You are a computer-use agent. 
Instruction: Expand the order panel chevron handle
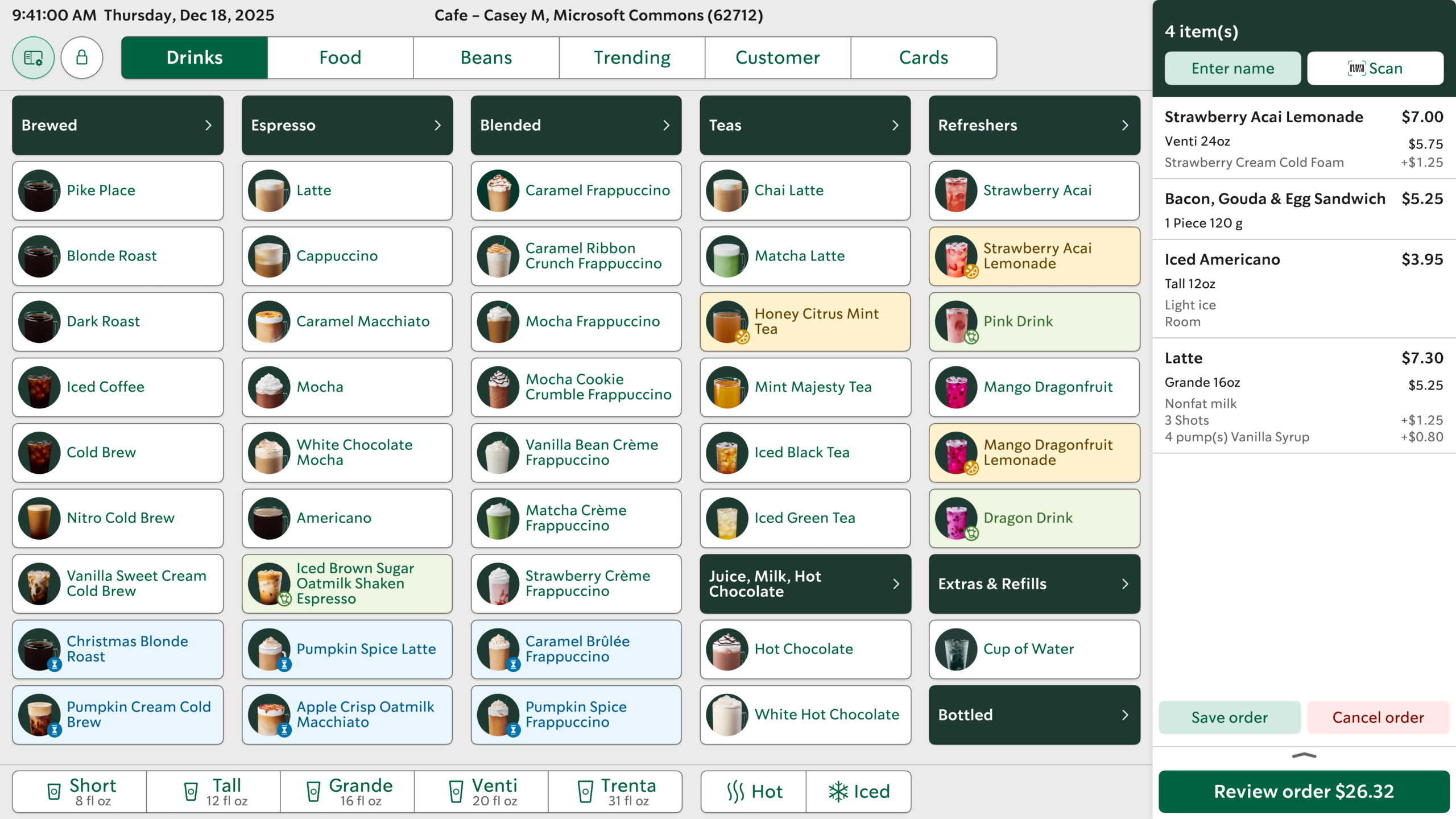pos(1304,756)
